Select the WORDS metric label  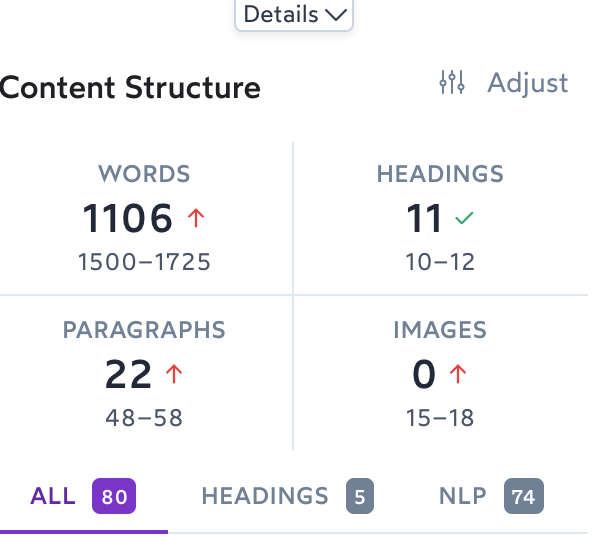[144, 174]
